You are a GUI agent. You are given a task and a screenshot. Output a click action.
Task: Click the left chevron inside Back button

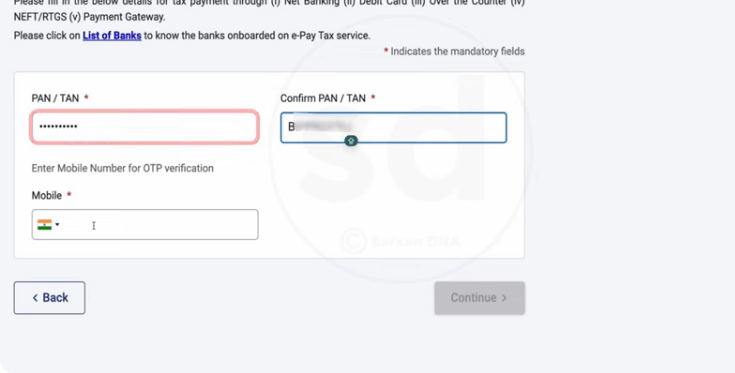coord(35,298)
